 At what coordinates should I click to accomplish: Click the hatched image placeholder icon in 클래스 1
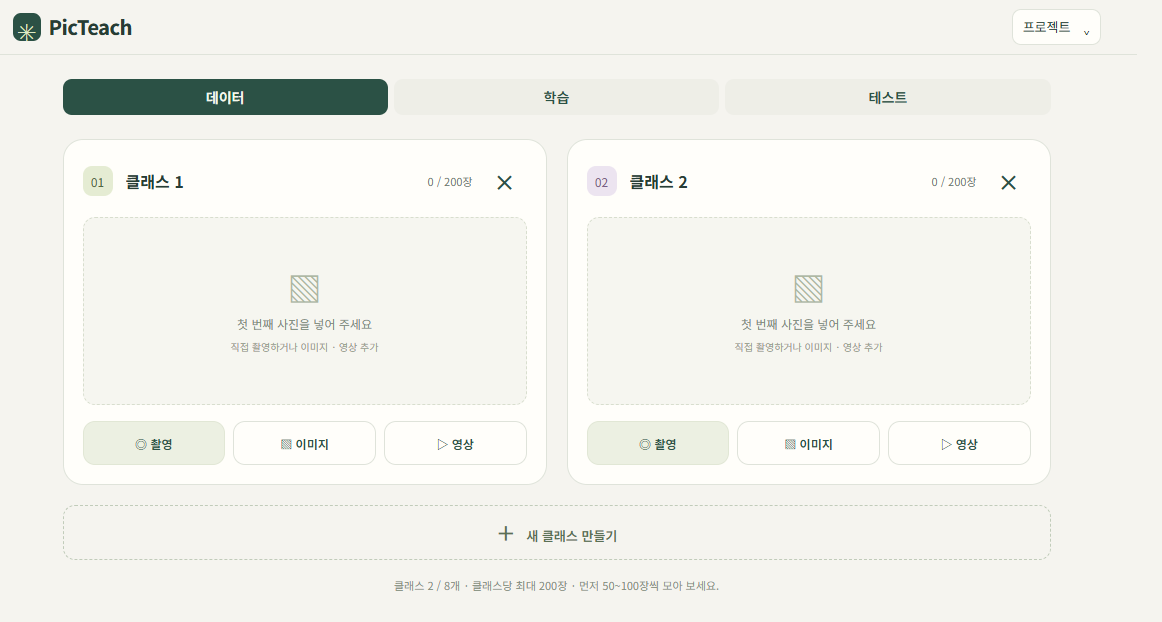coord(305,289)
